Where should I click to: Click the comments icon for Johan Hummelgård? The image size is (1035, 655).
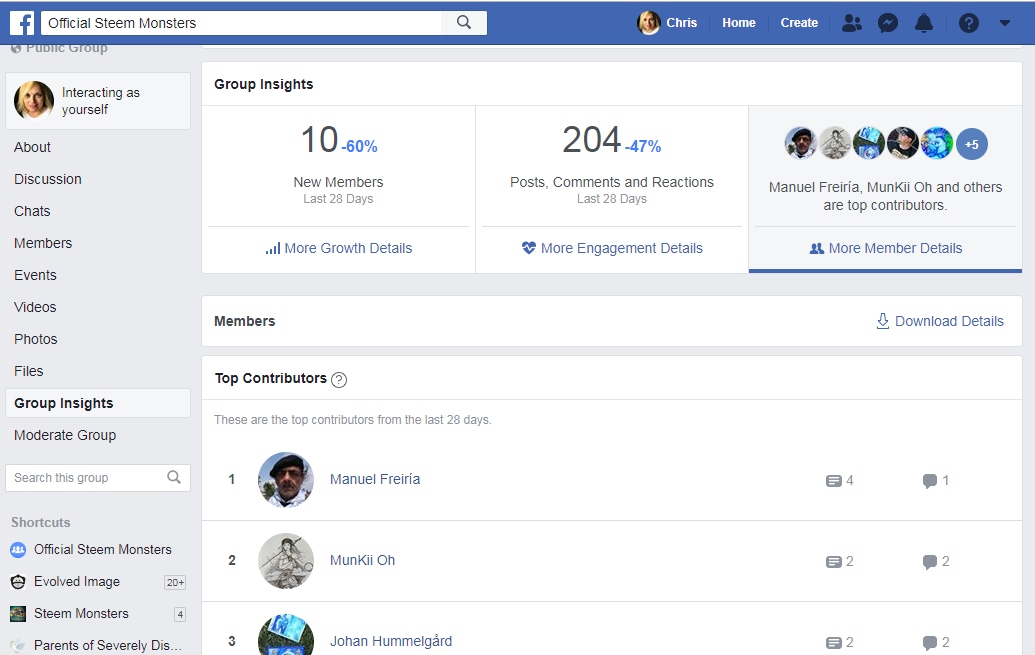[929, 642]
